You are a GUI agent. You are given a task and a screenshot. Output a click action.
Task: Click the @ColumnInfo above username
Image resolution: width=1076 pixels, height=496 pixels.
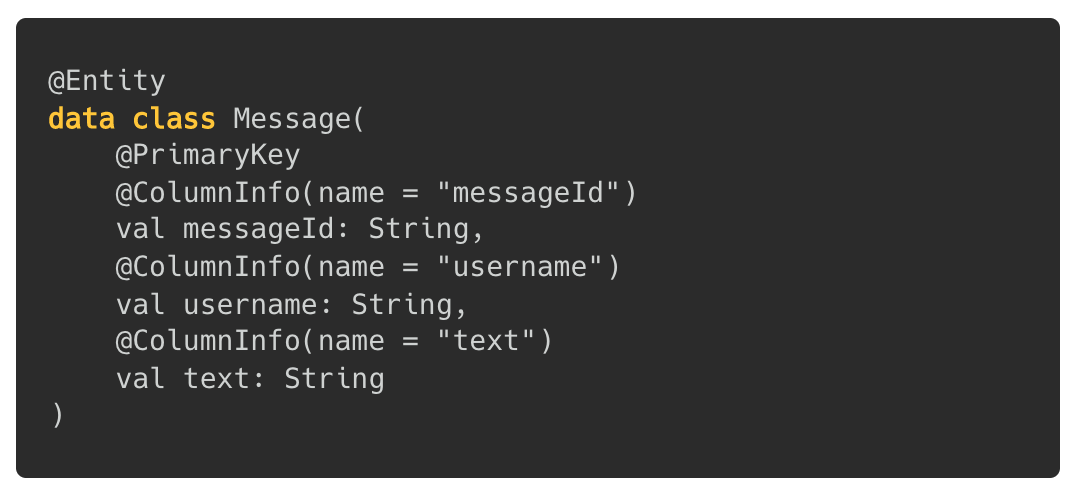pos(208,268)
